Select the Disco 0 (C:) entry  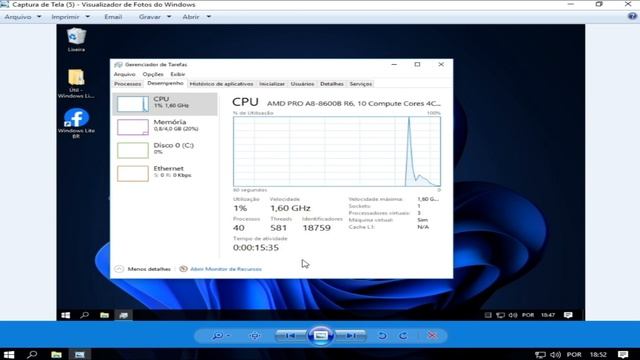(165, 150)
